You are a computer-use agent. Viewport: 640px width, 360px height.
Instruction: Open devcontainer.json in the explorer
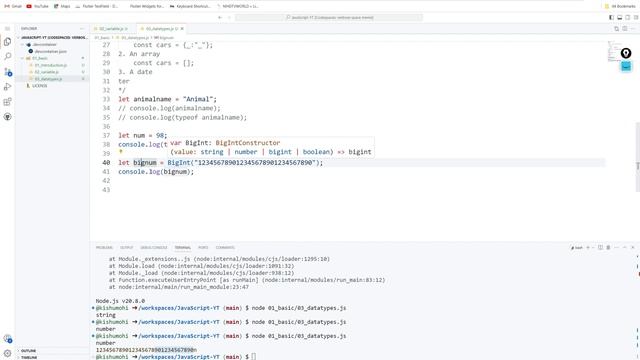[x=53, y=51]
